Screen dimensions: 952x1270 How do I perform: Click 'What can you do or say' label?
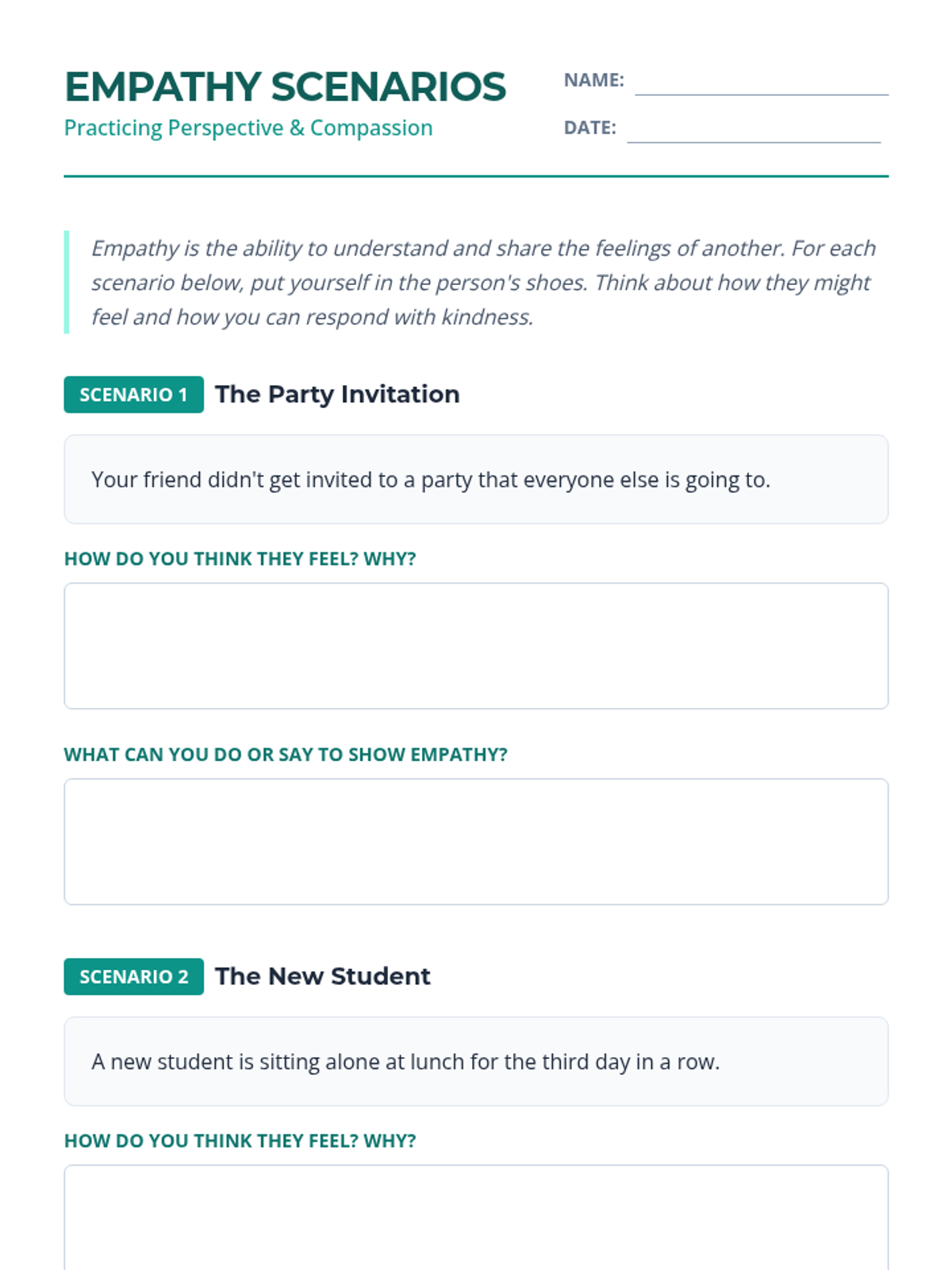[x=286, y=754]
